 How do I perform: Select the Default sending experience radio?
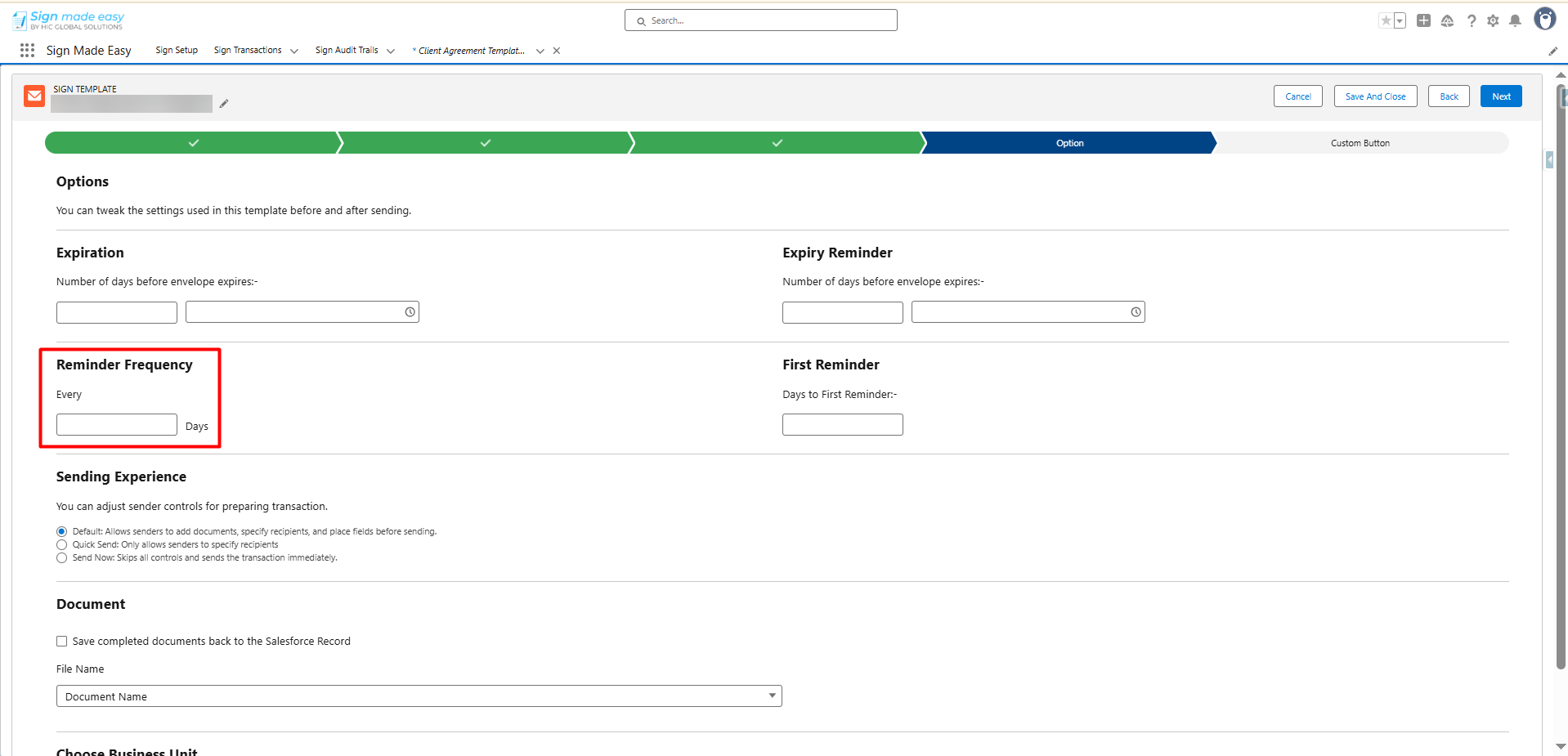click(x=61, y=531)
